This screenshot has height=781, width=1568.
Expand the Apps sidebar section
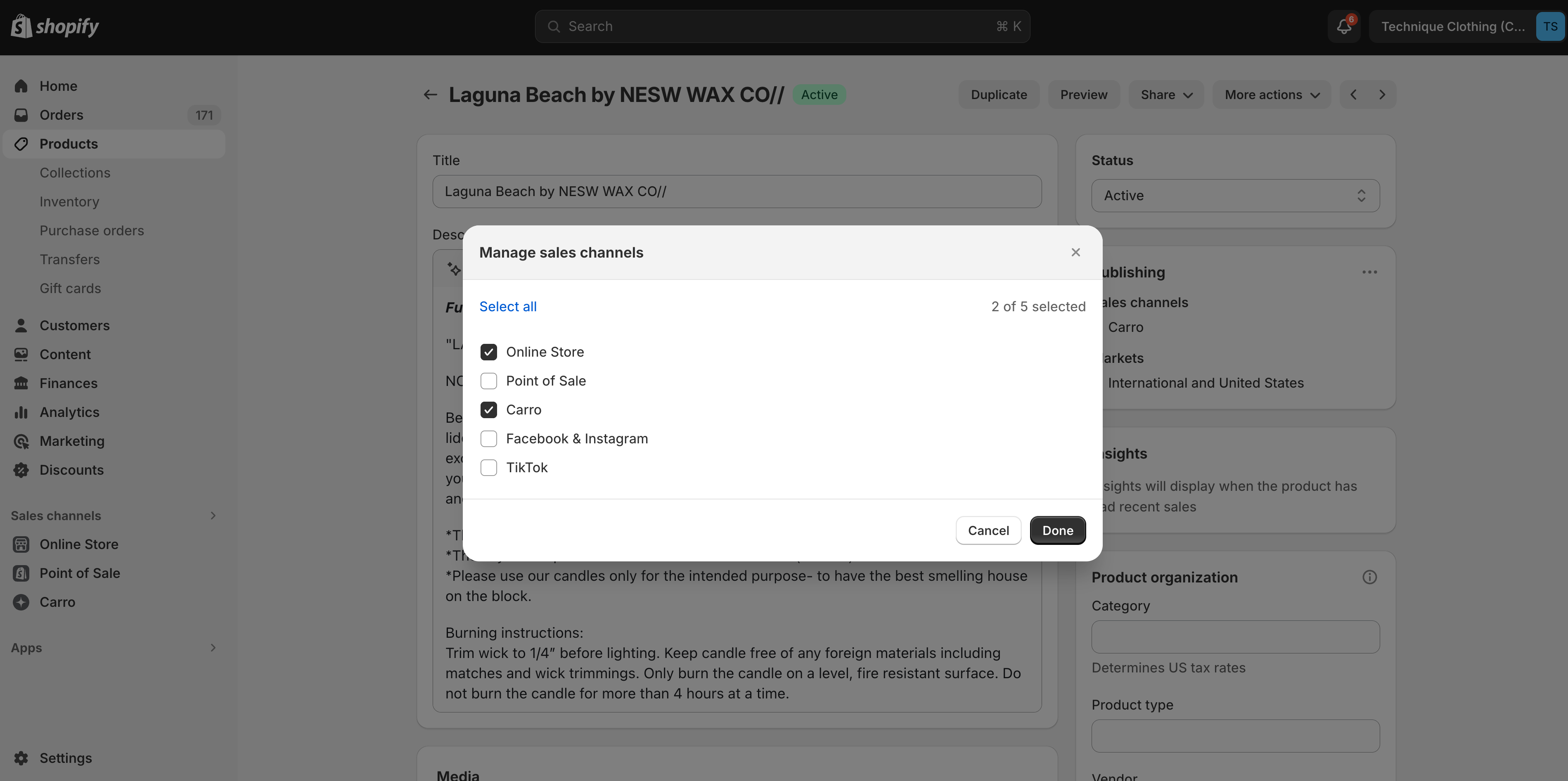tap(213, 648)
